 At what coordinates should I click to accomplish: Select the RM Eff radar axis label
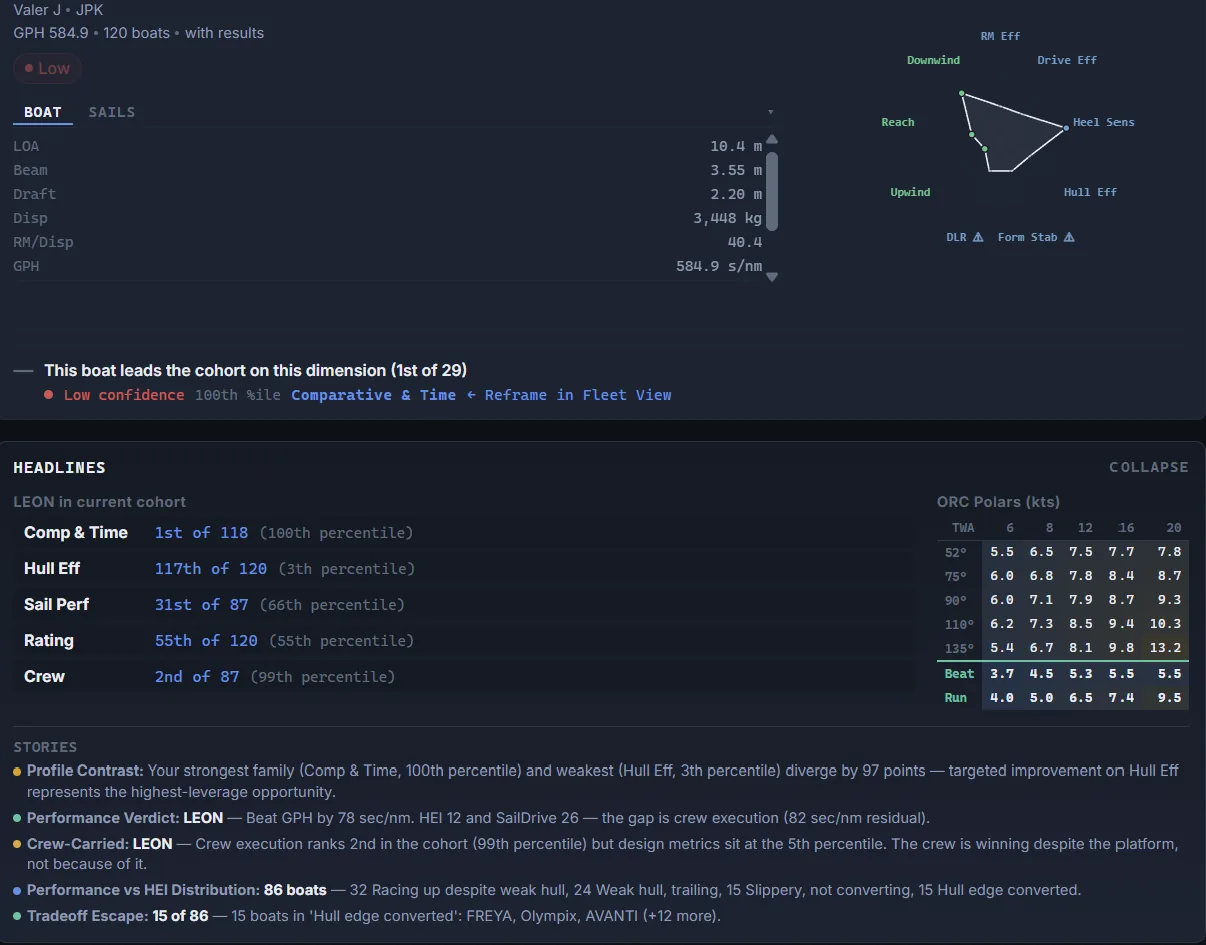[1000, 36]
